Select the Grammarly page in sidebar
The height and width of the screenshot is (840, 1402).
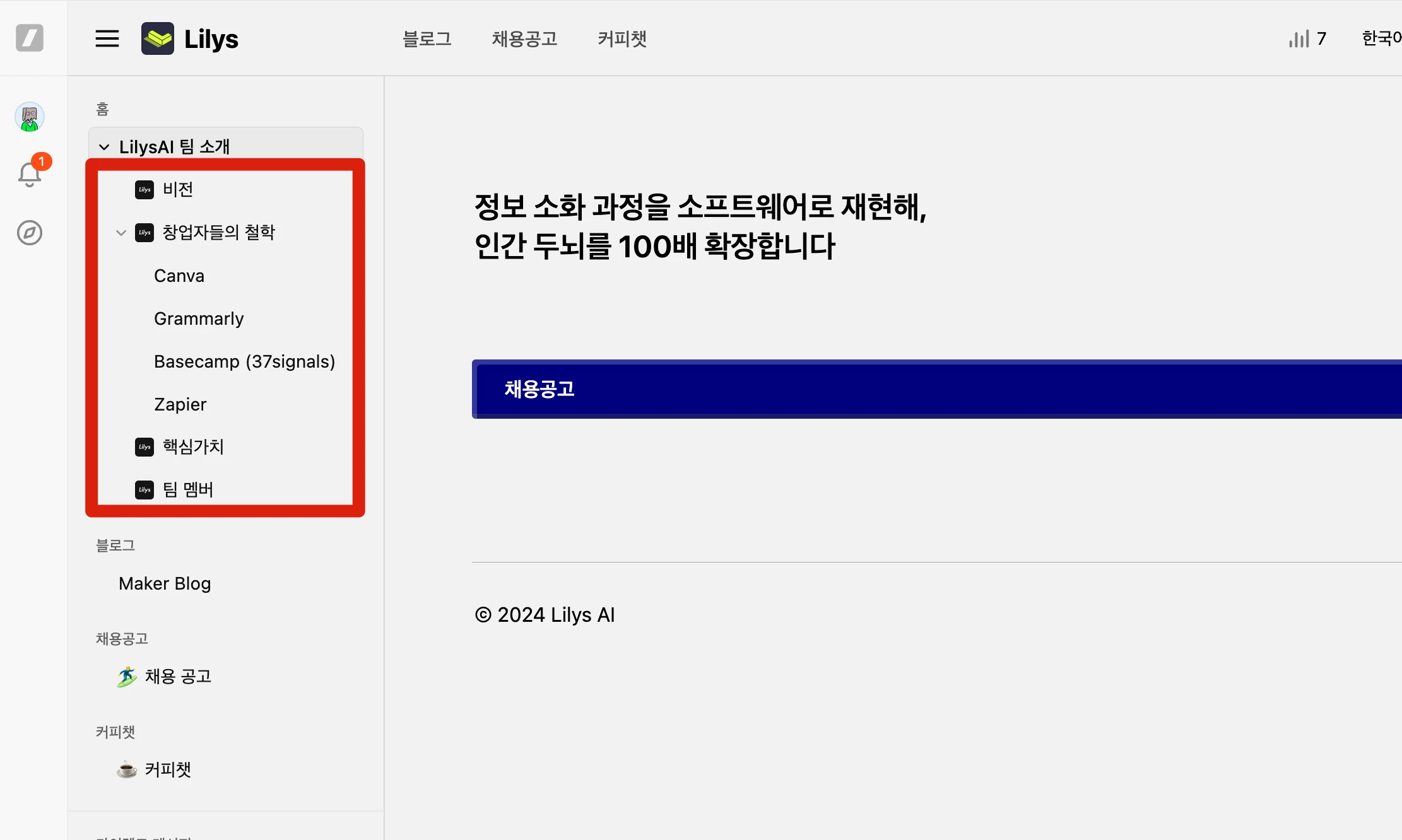199,318
